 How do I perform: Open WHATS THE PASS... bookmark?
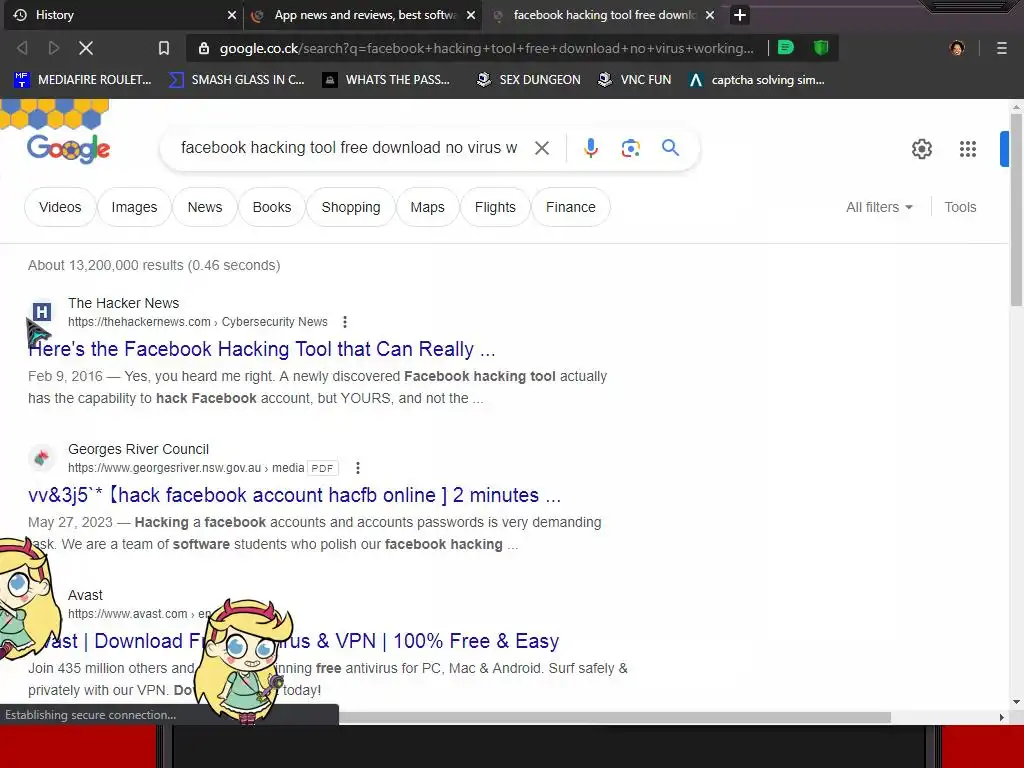pos(387,80)
